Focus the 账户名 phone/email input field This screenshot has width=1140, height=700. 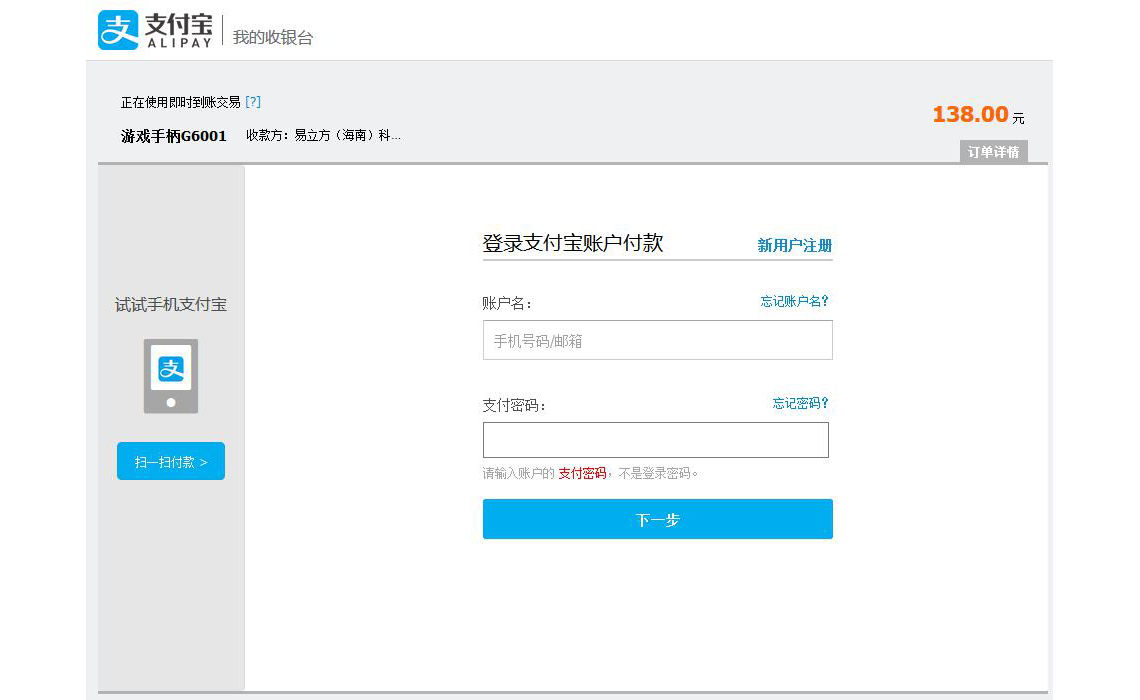[657, 340]
